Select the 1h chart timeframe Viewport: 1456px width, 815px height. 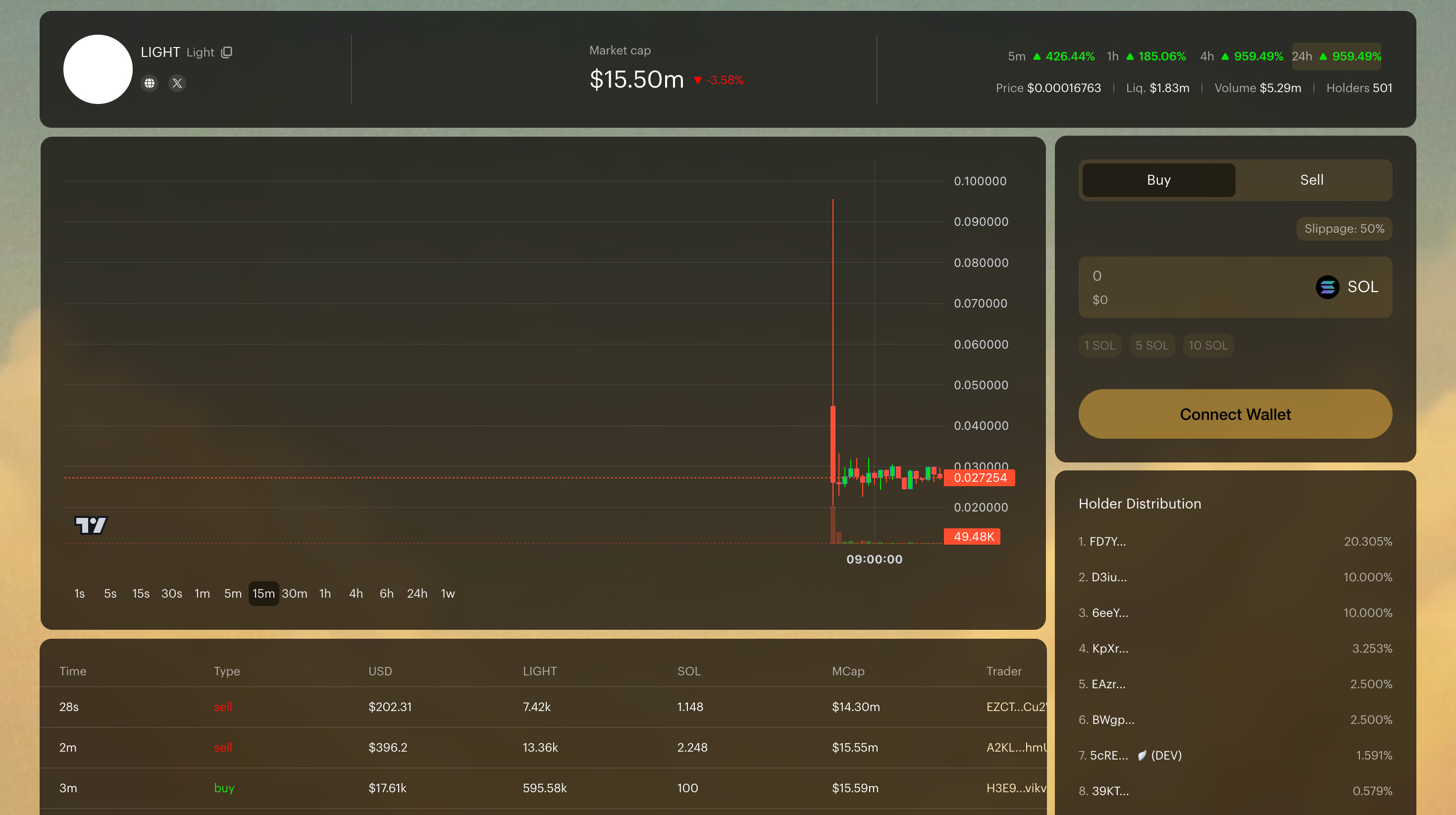click(325, 594)
